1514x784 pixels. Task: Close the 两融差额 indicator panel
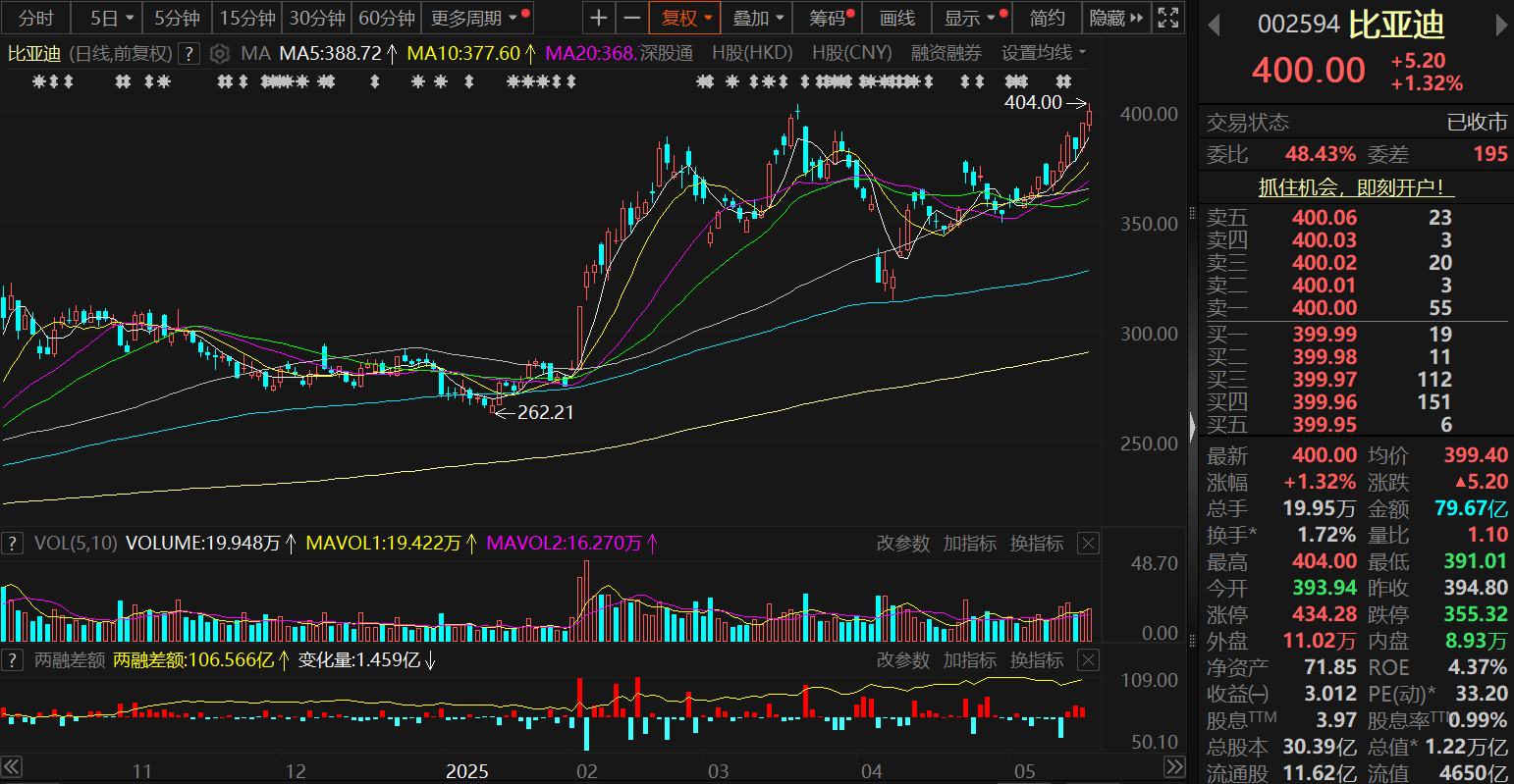pyautogui.click(x=1088, y=660)
